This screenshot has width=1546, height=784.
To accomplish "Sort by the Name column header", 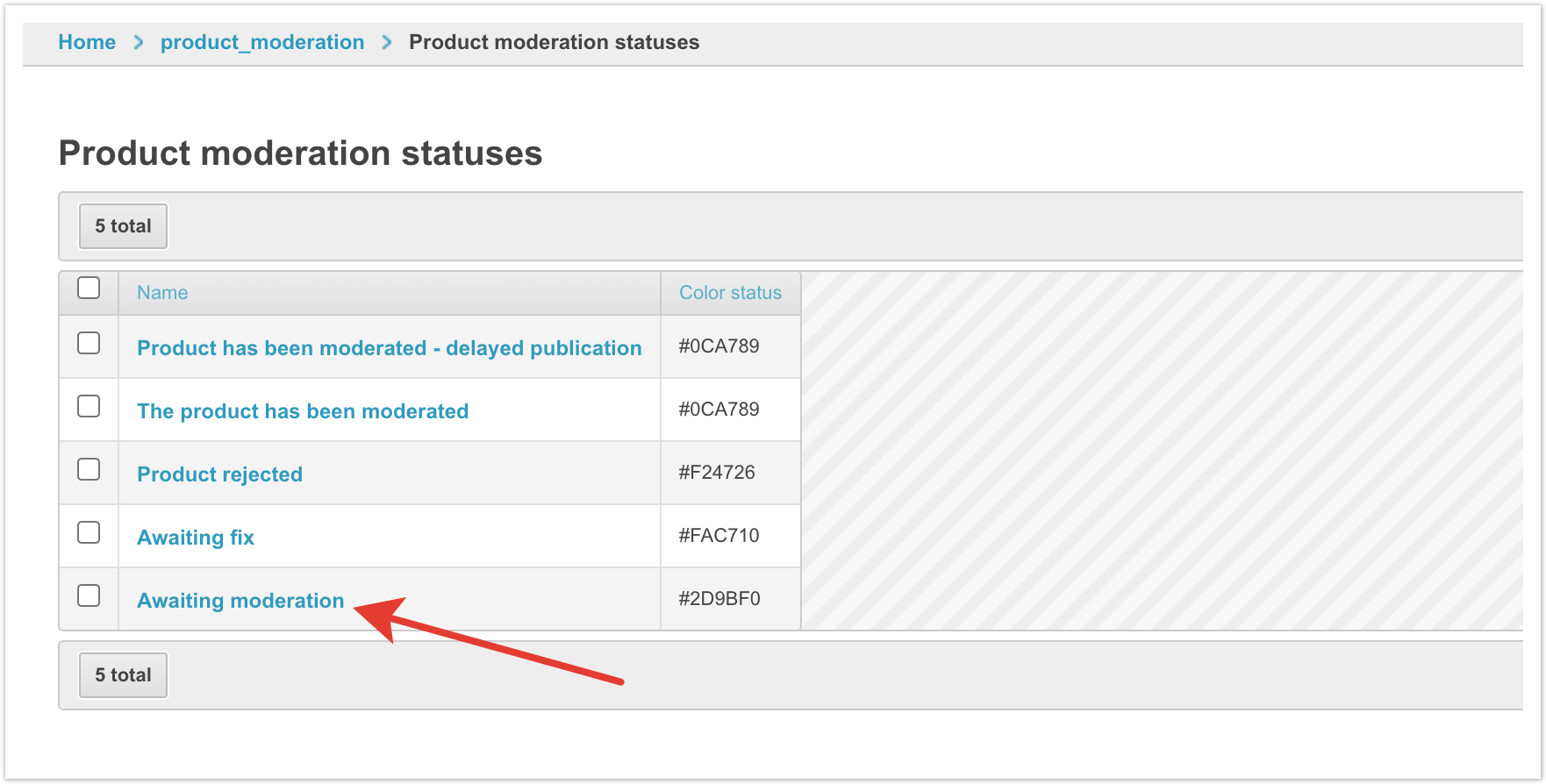I will 162,293.
